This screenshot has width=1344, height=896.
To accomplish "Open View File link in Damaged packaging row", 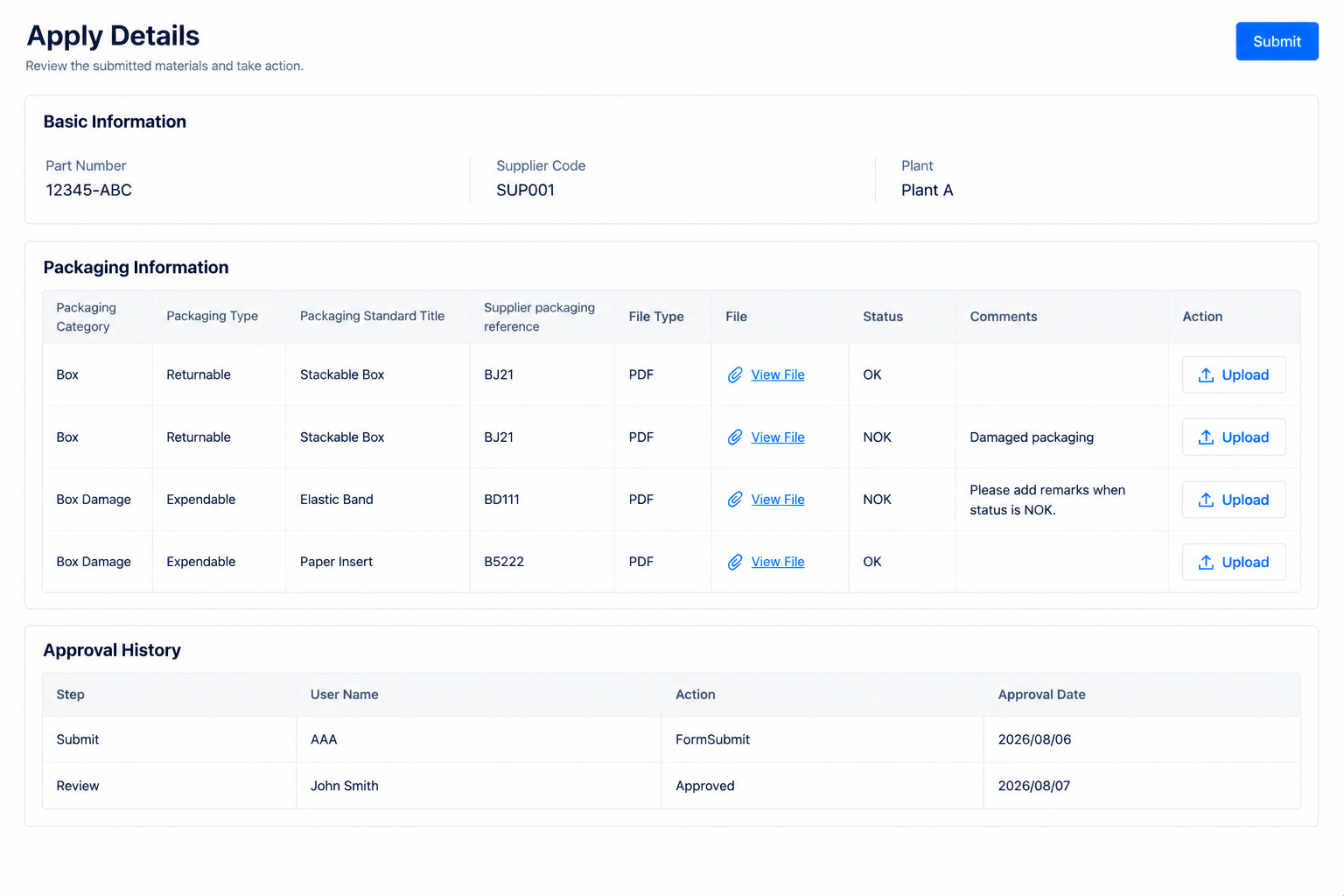I will 778,437.
